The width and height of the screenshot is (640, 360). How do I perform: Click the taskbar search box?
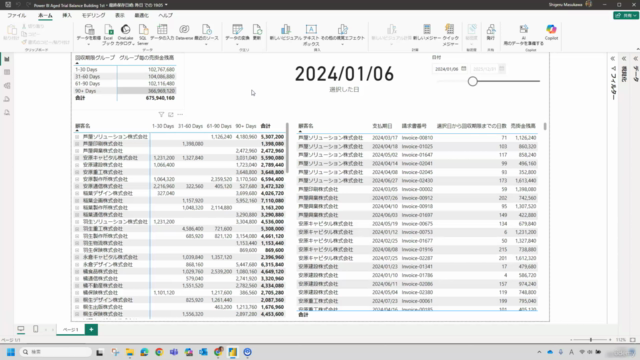[x=56, y=352]
